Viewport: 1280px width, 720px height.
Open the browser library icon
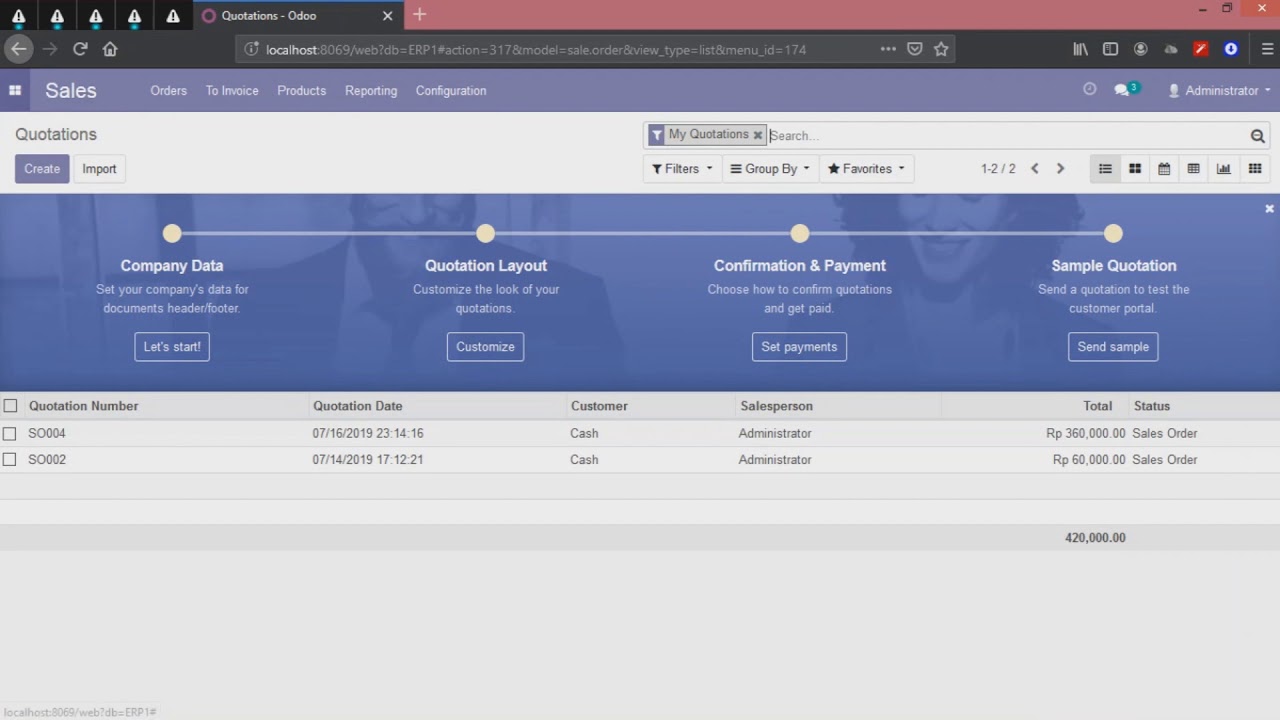click(1081, 49)
